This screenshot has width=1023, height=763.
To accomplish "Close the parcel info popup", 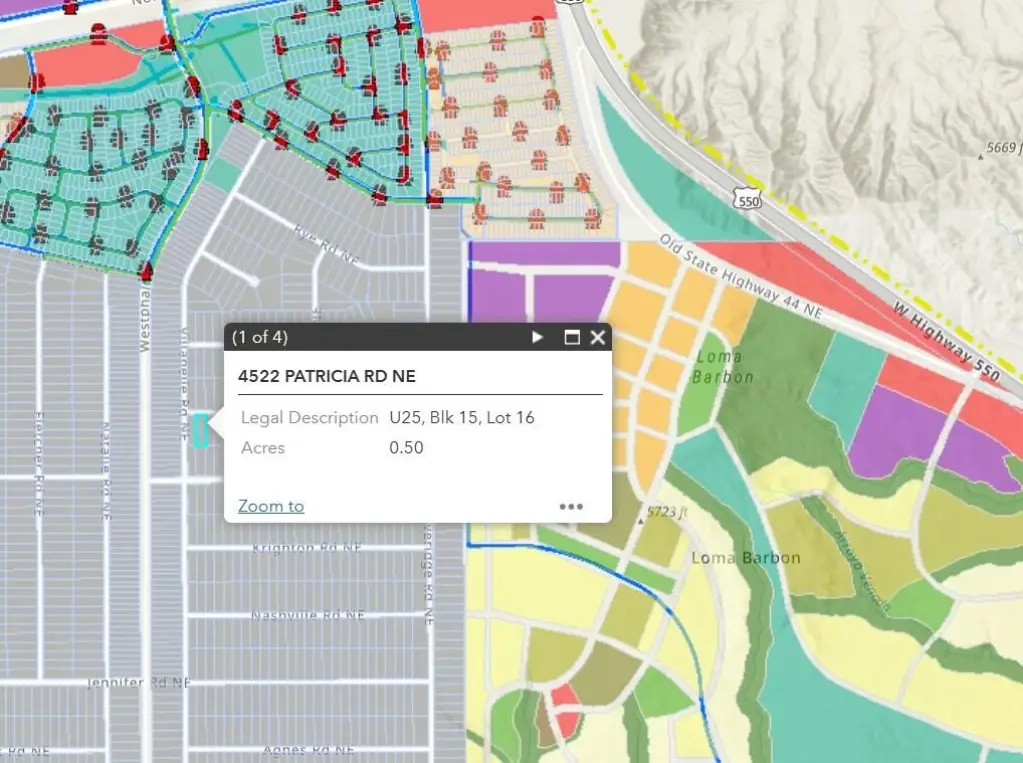I will pos(597,337).
